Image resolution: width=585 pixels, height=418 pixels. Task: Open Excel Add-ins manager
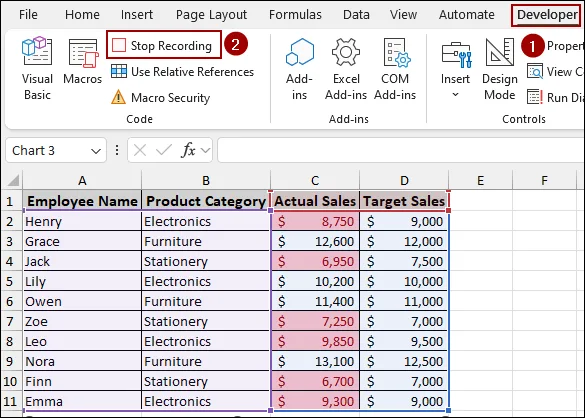(346, 69)
